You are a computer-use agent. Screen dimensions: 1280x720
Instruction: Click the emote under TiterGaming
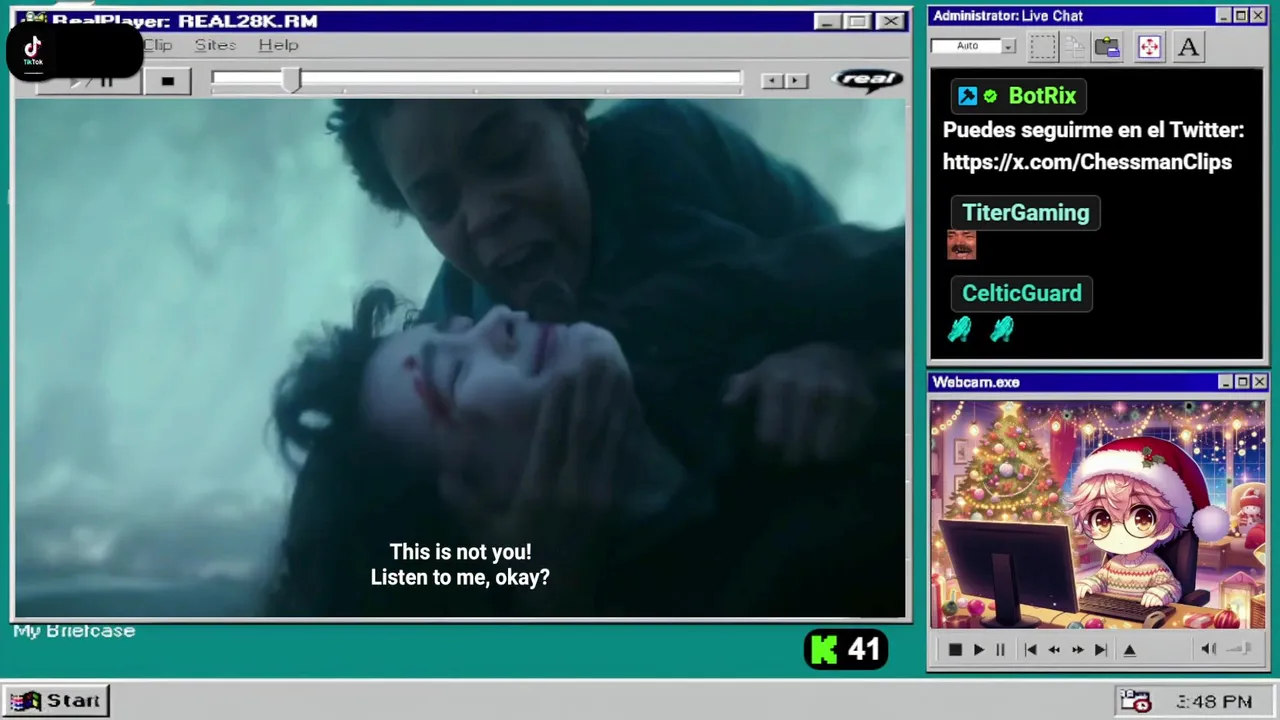pos(961,245)
